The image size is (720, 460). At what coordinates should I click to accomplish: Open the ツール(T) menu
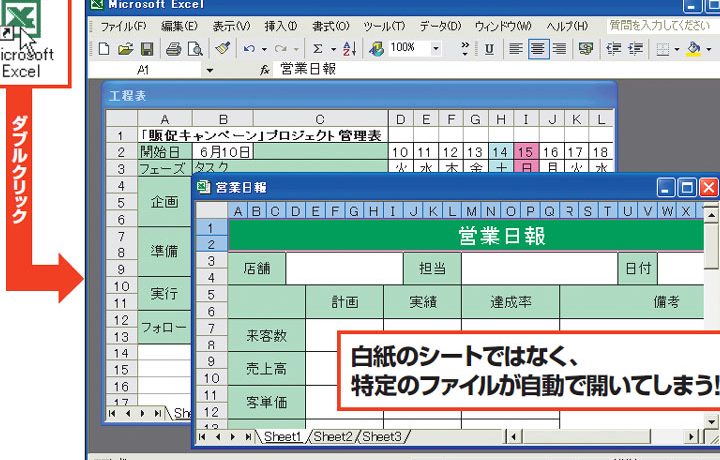click(x=384, y=26)
